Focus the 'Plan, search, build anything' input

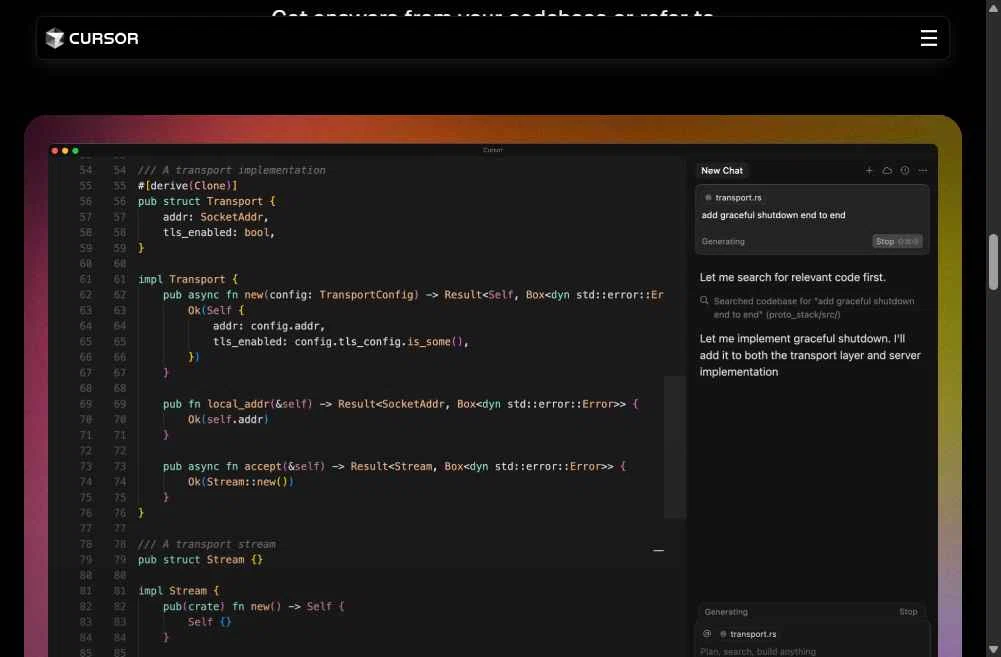tap(758, 651)
